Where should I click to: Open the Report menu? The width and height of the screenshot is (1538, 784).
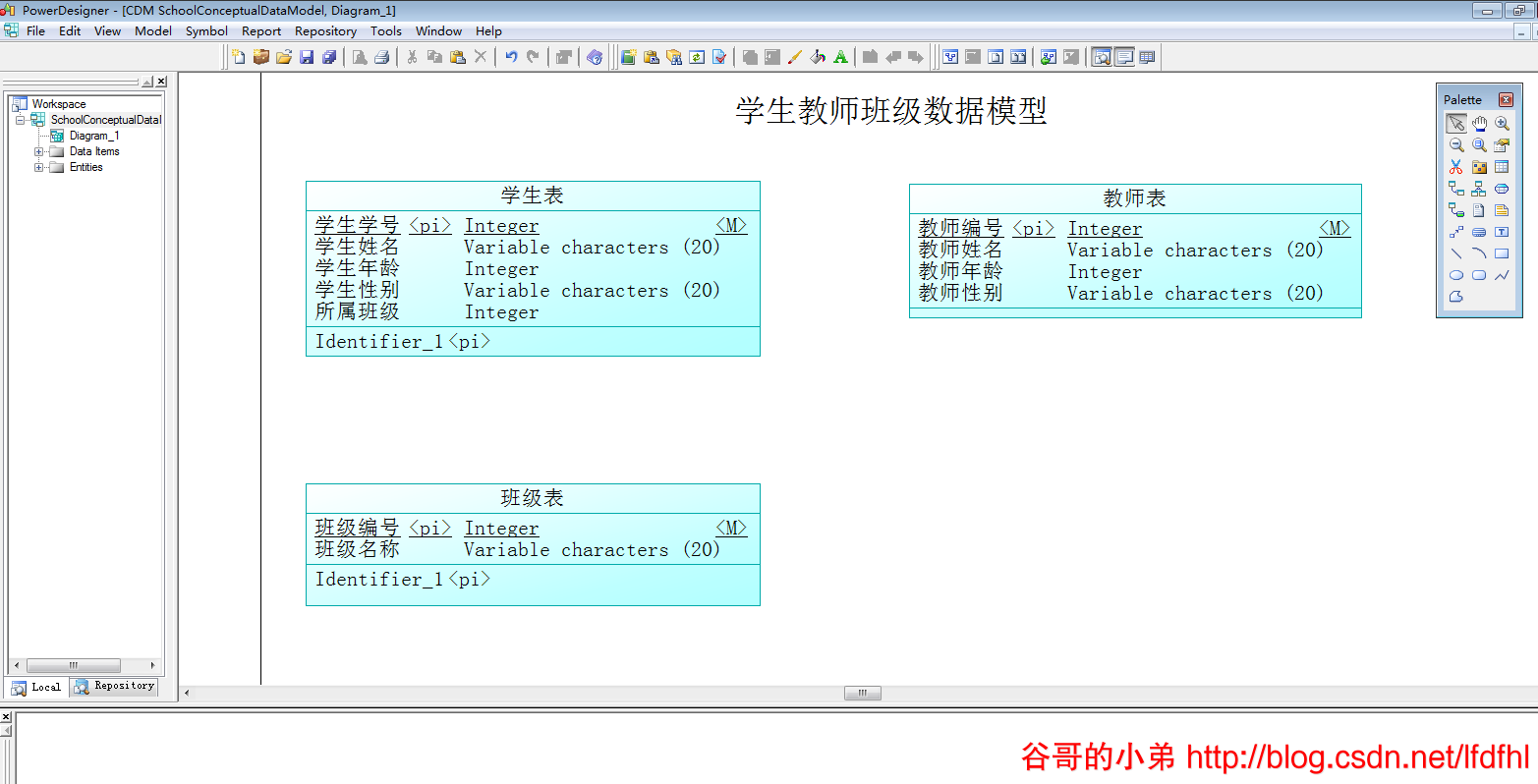click(261, 30)
